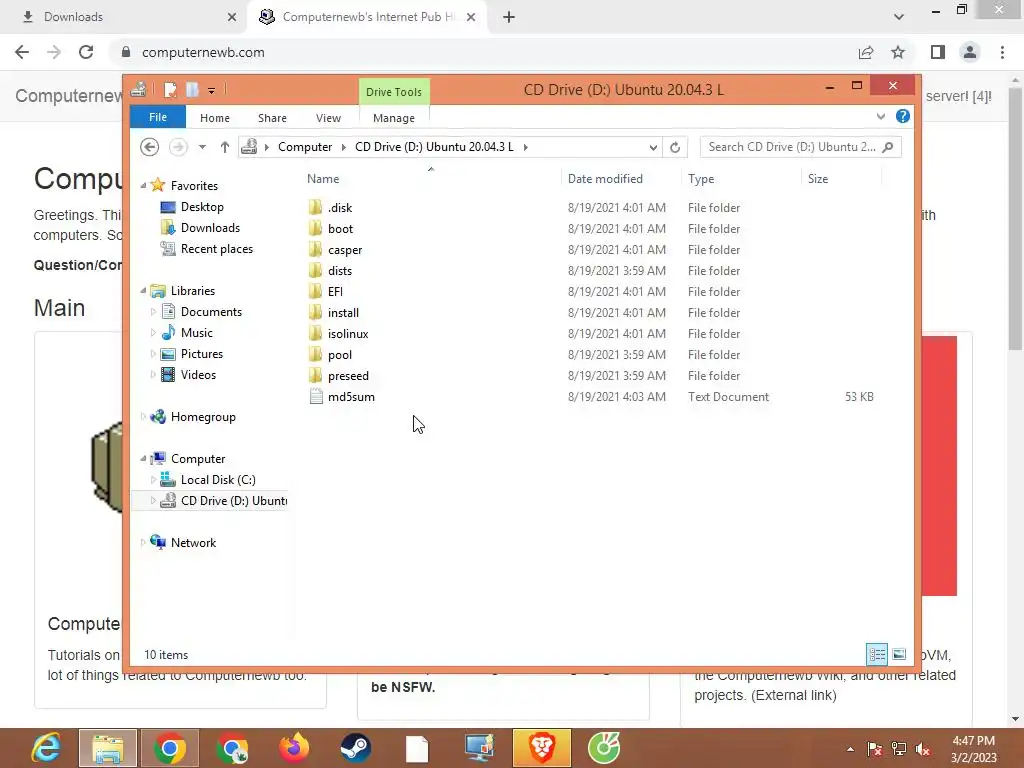Open the casper folder
The image size is (1024, 768).
[x=345, y=249]
